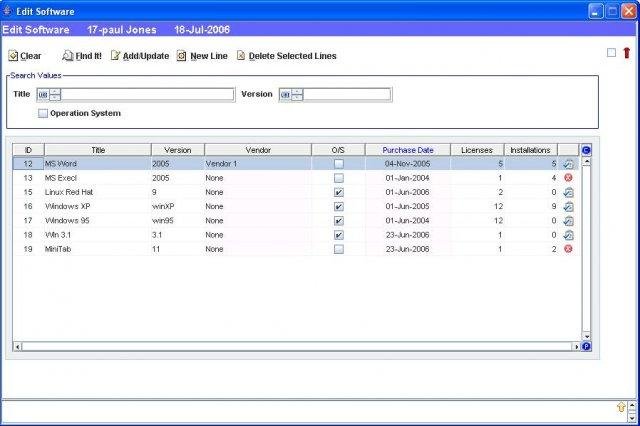The height and width of the screenshot is (426, 640).
Task: Select the MS Word title cell
Action: click(x=98, y=164)
